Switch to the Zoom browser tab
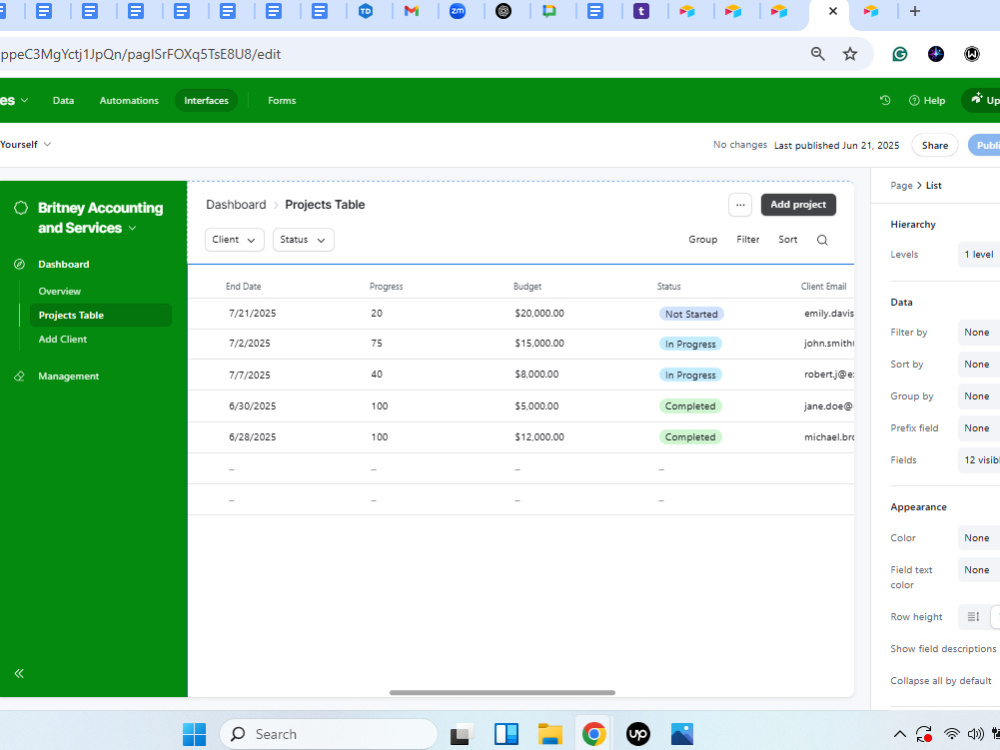 (x=457, y=11)
